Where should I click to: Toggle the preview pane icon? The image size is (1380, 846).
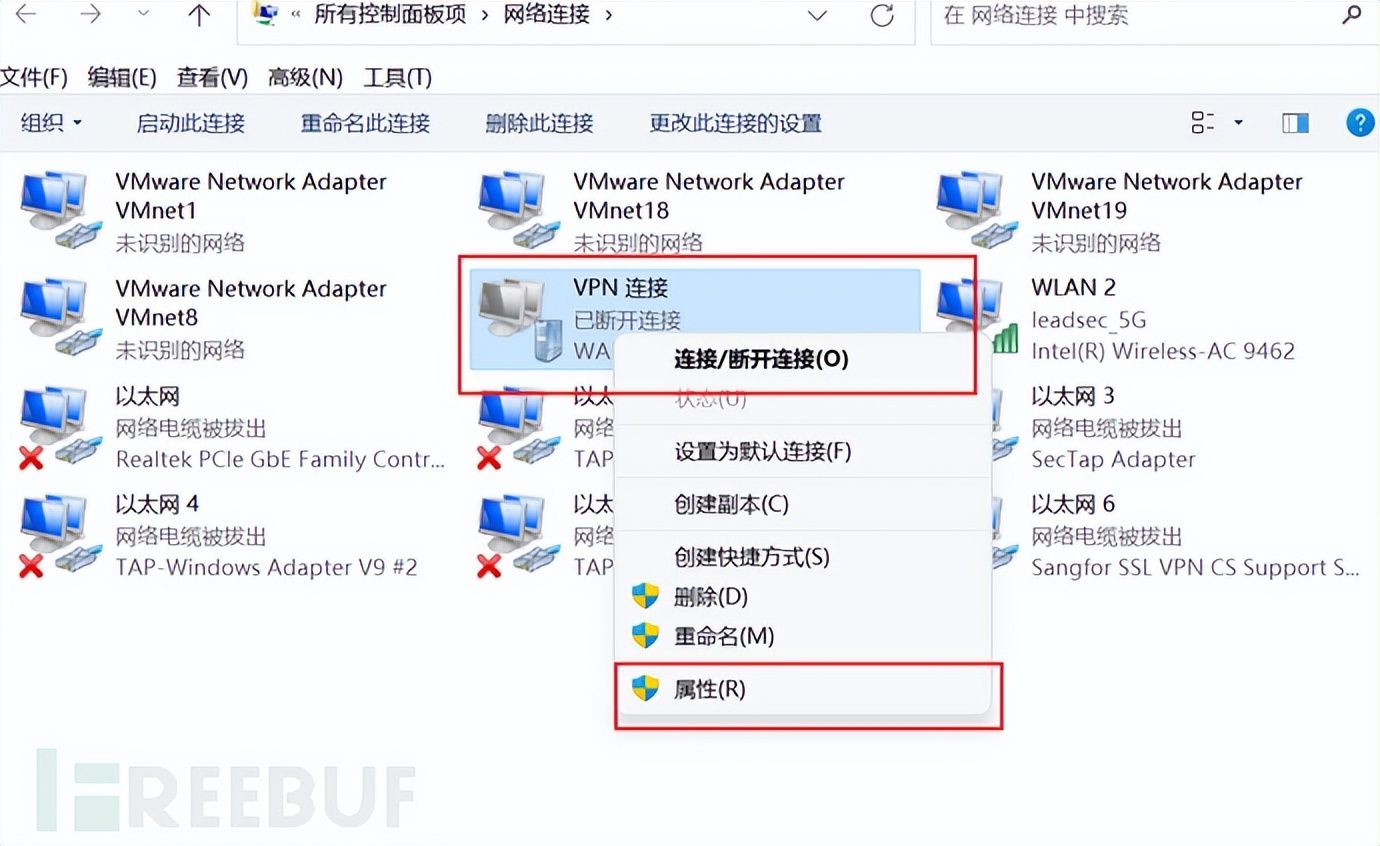[1296, 123]
